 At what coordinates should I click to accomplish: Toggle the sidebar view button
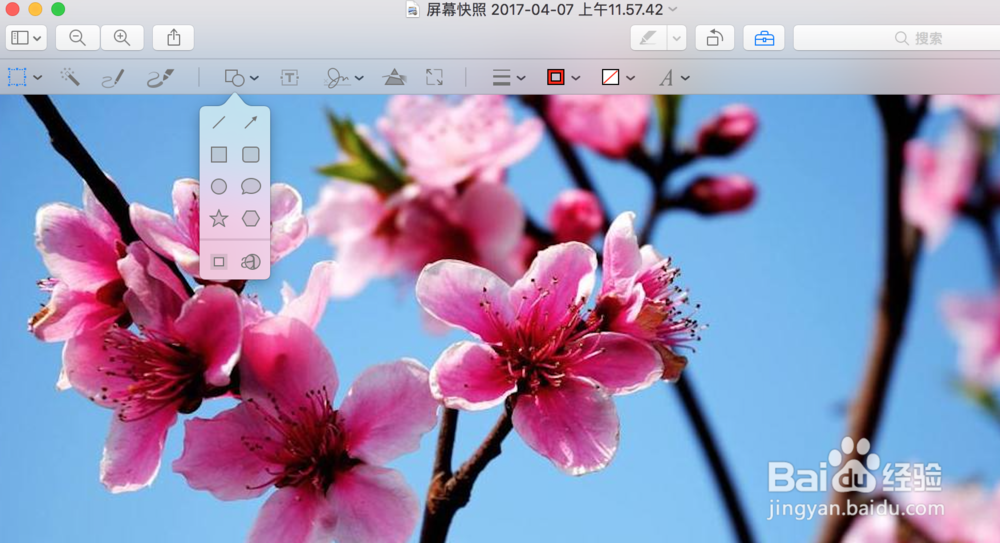click(26, 38)
